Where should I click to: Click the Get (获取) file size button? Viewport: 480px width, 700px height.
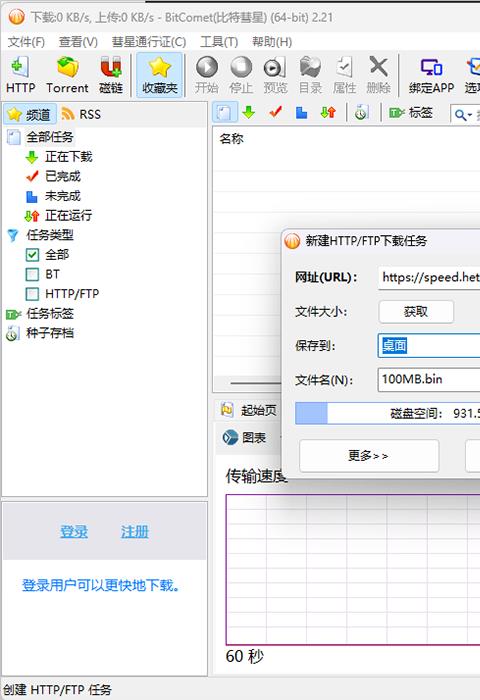pyautogui.click(x=416, y=312)
